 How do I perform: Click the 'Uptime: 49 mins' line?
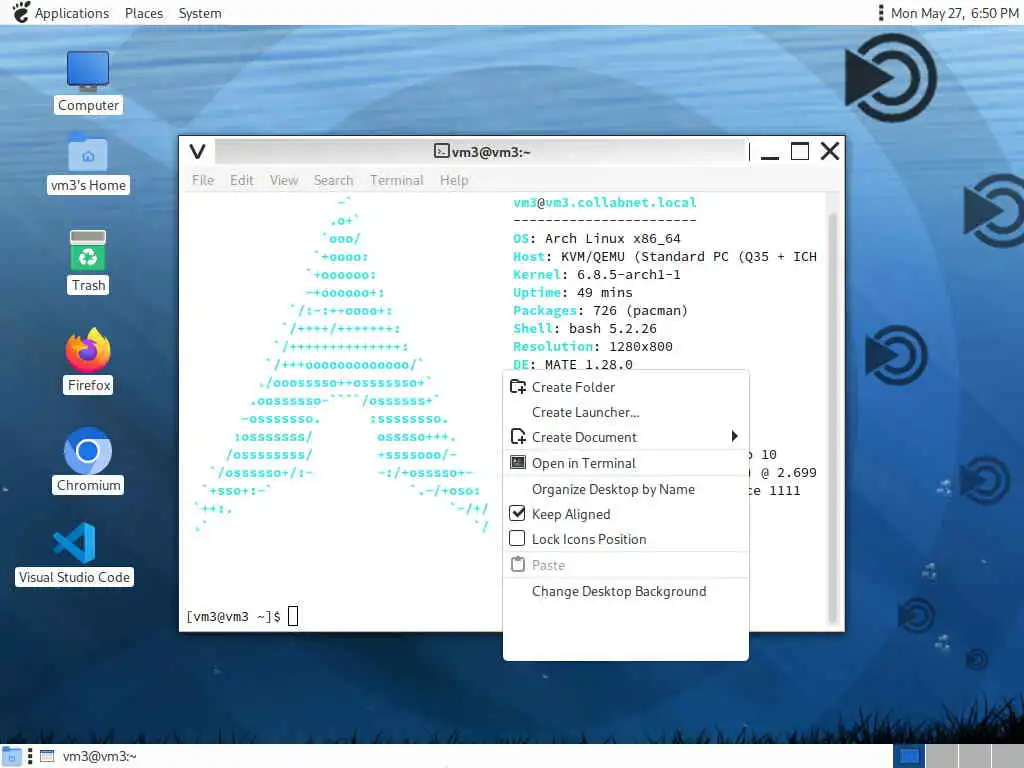(573, 293)
